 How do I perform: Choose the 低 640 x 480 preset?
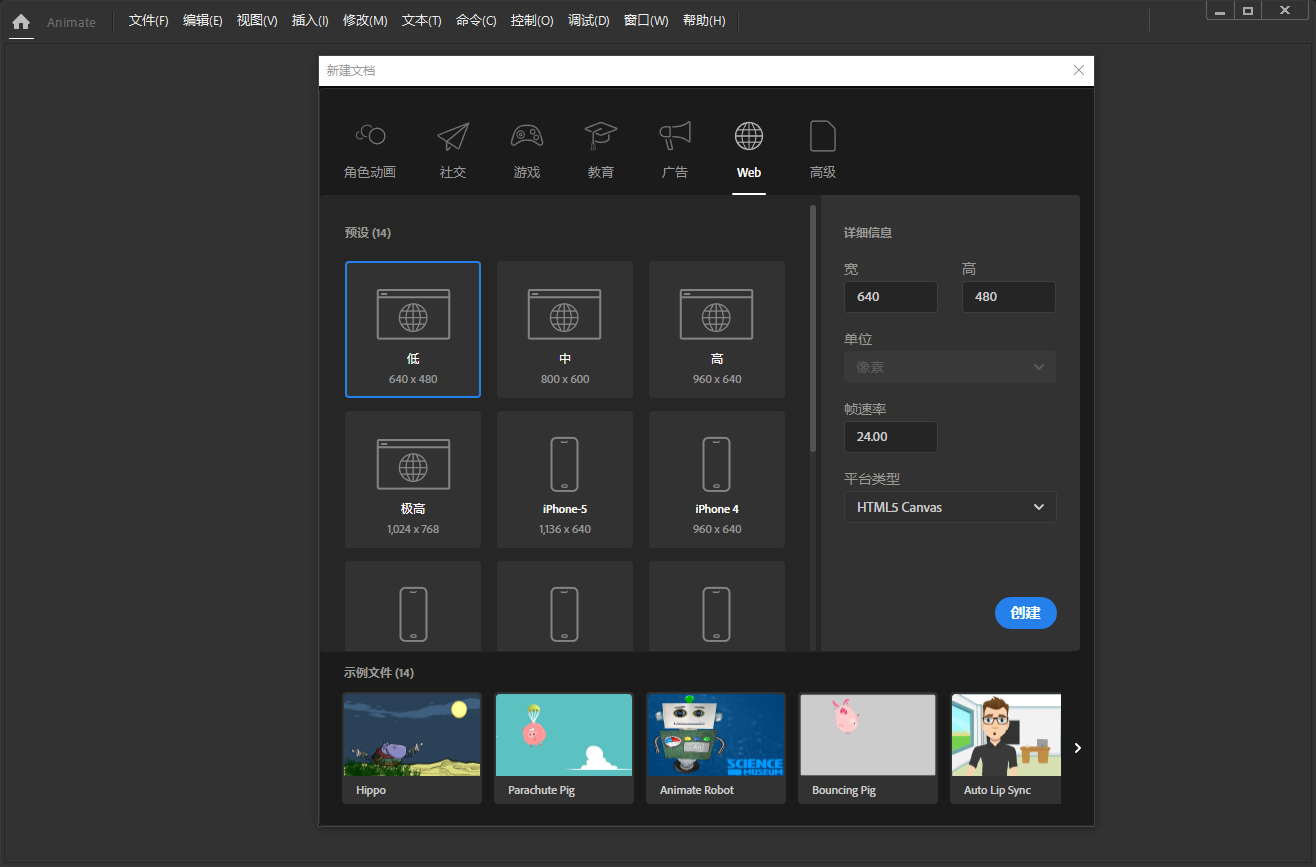tap(413, 329)
